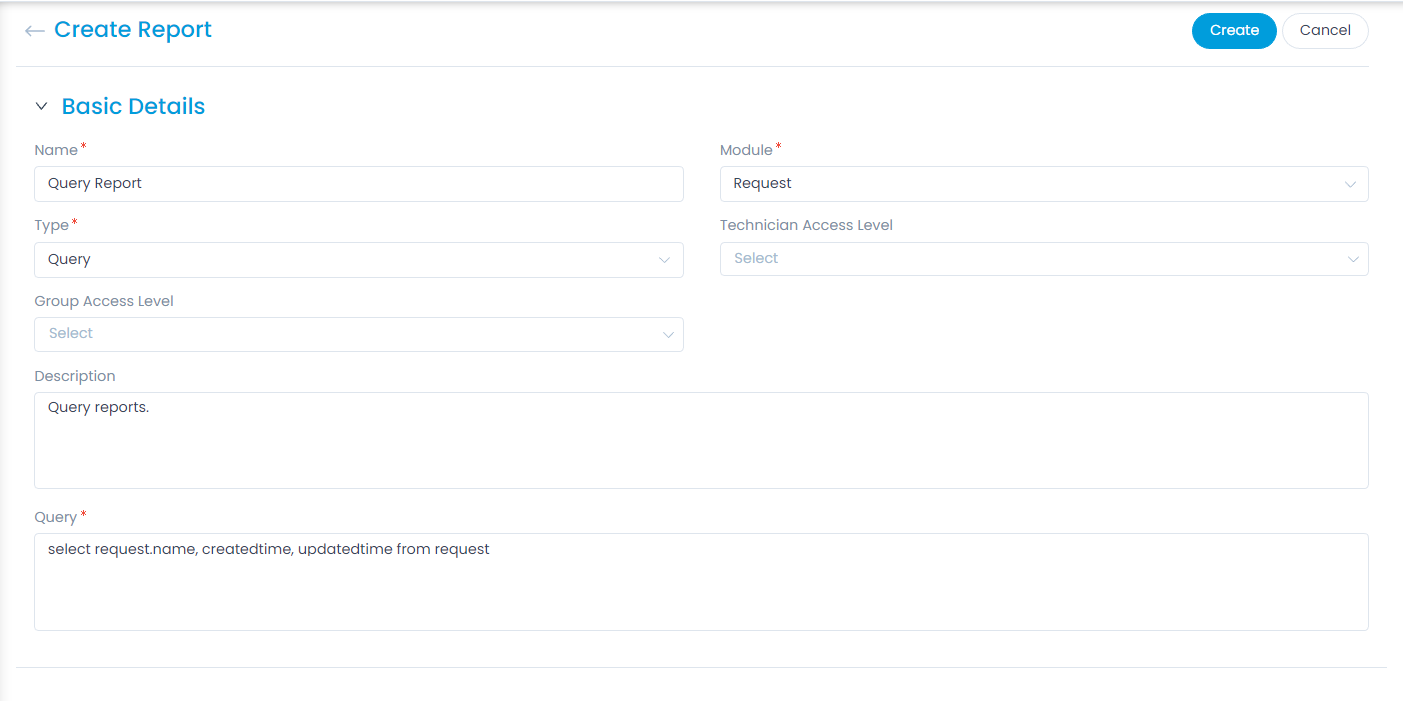Click inside the Query text area
1403x701 pixels.
coord(701,582)
